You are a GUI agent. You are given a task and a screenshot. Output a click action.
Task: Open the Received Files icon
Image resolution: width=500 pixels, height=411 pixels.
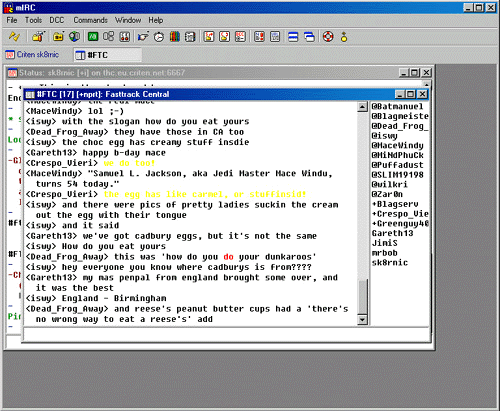pyautogui.click(x=259, y=36)
